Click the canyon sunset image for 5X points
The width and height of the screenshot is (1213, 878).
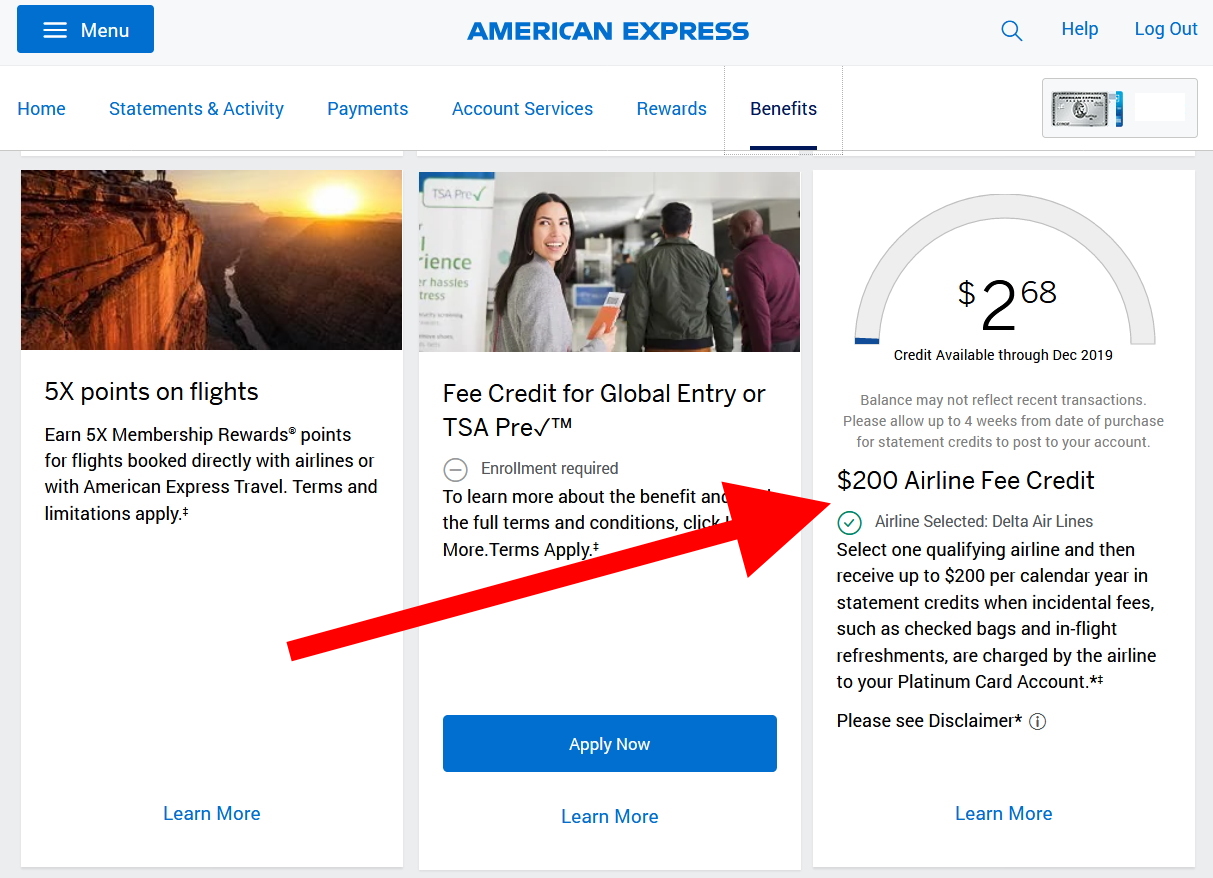pyautogui.click(x=211, y=260)
